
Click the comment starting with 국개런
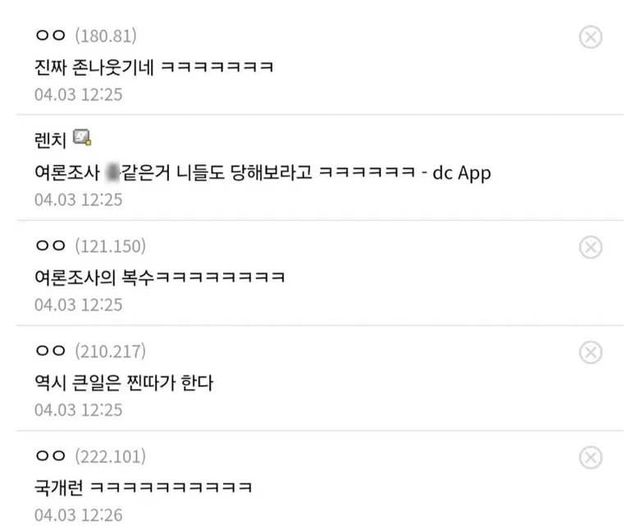click(143, 487)
